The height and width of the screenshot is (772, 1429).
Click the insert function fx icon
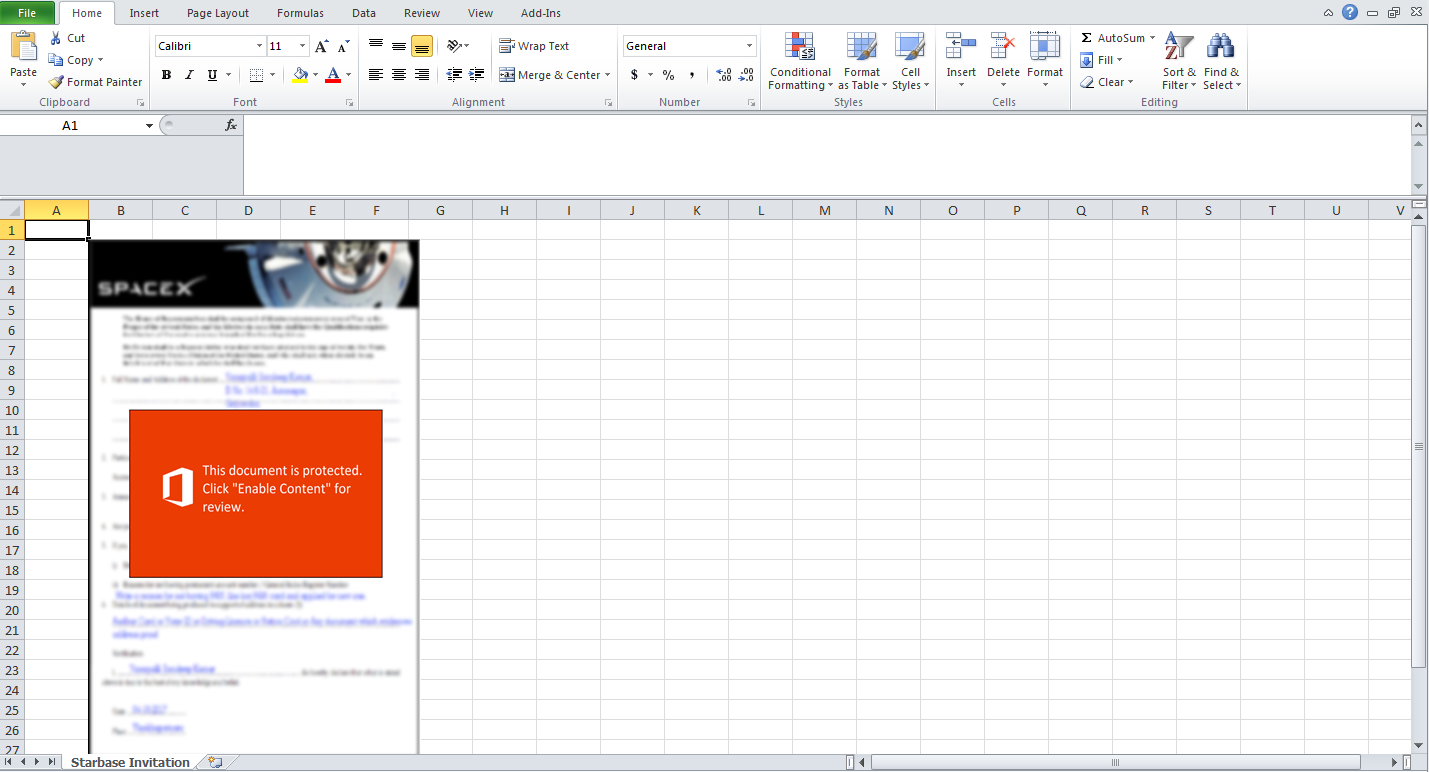click(x=231, y=125)
